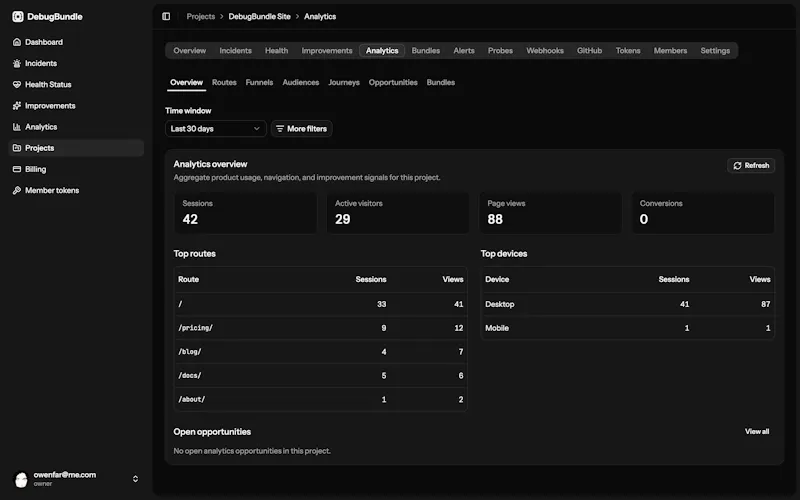Click the Mobile device row
Screen dimensions: 800x500
tap(628, 328)
